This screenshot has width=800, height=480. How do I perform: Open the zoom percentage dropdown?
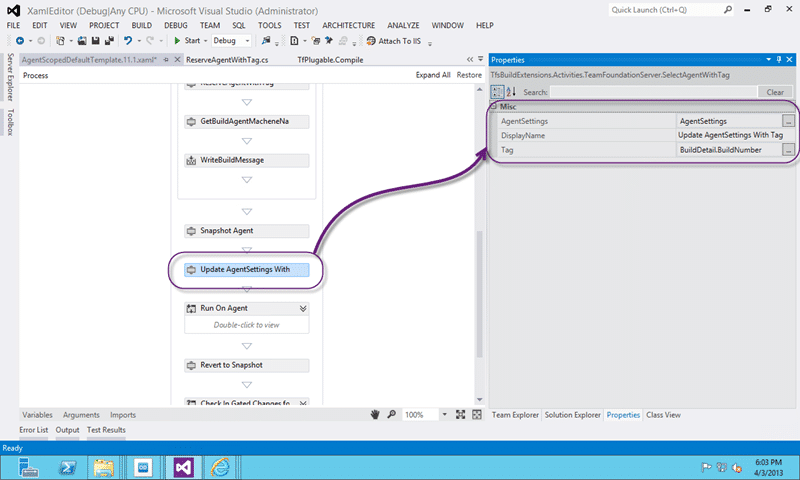click(444, 415)
